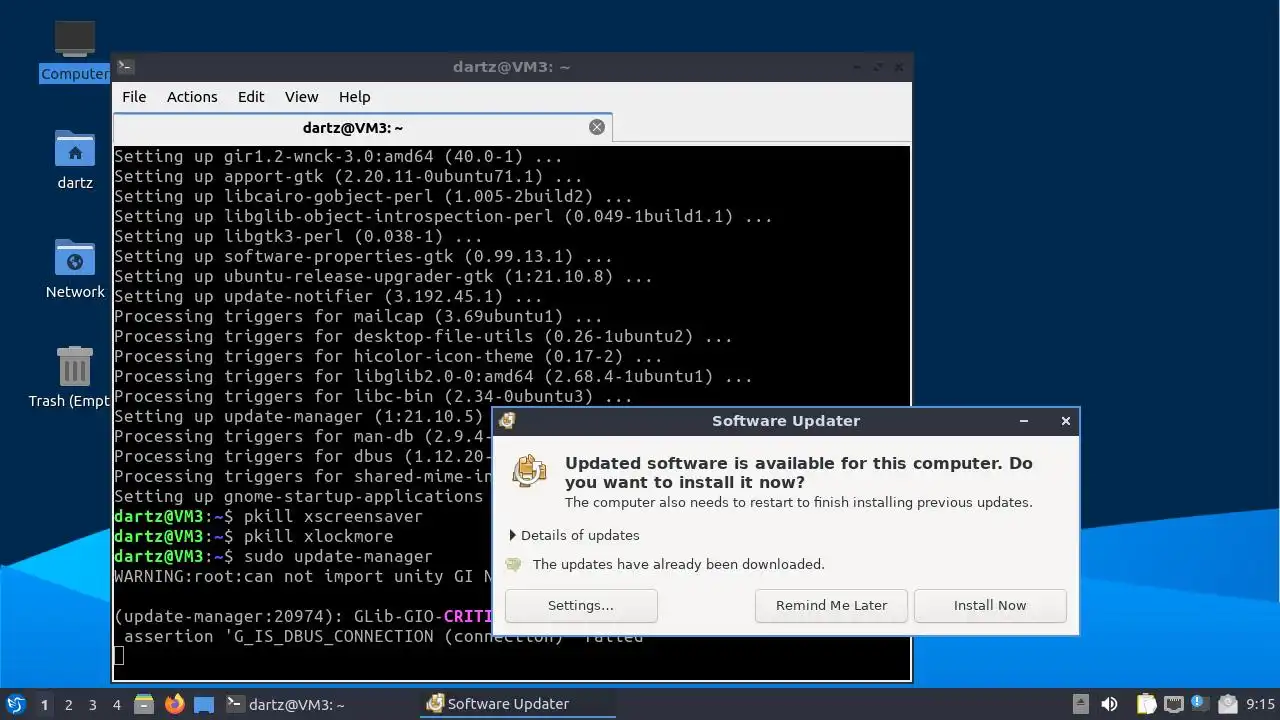
Task: Click the 'computer also needs to restart' message
Action: tap(799, 502)
